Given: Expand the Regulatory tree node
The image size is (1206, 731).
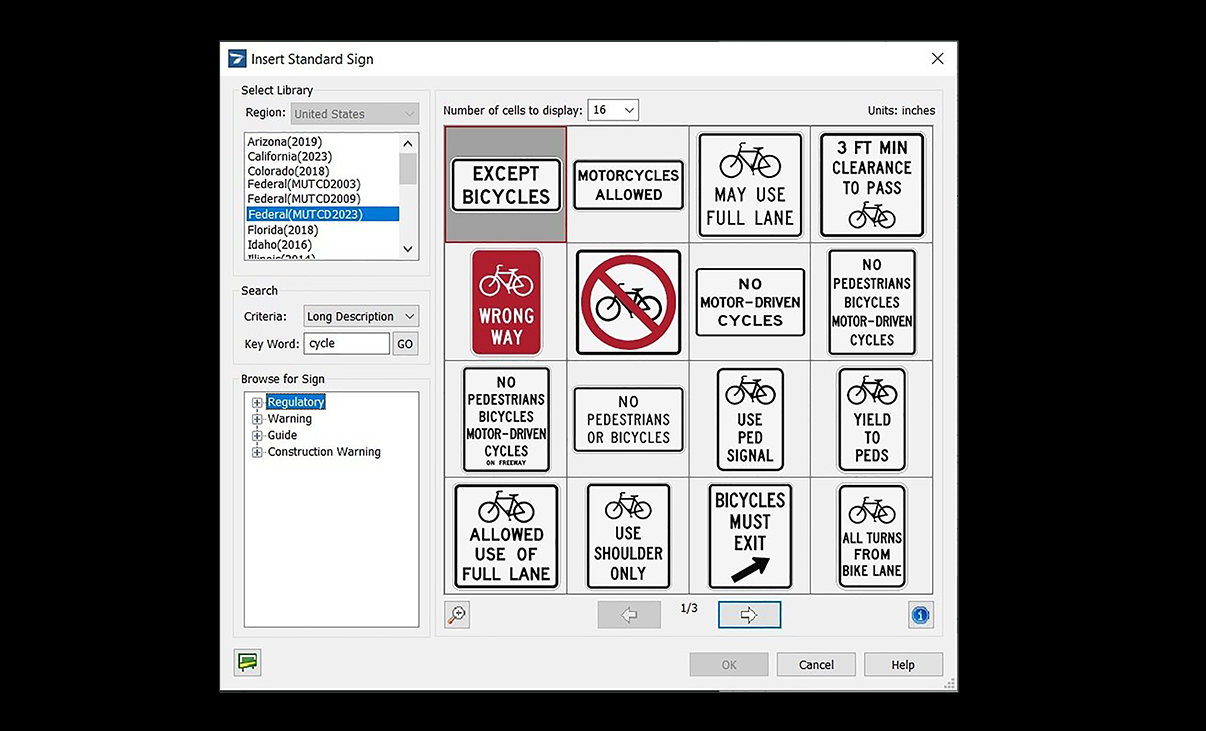Looking at the screenshot, I should [x=257, y=403].
